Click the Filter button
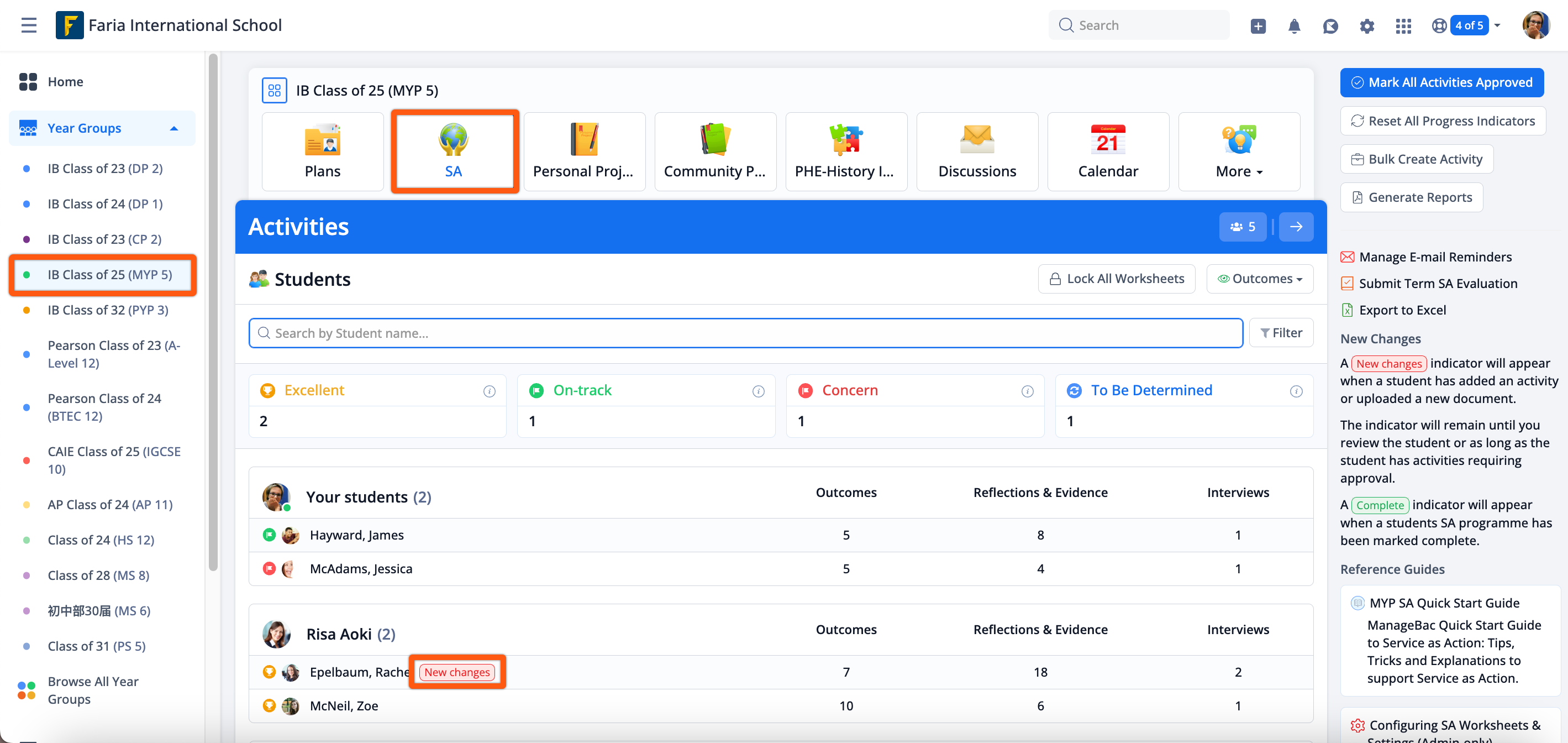This screenshot has height=743, width=1568. [1281, 332]
